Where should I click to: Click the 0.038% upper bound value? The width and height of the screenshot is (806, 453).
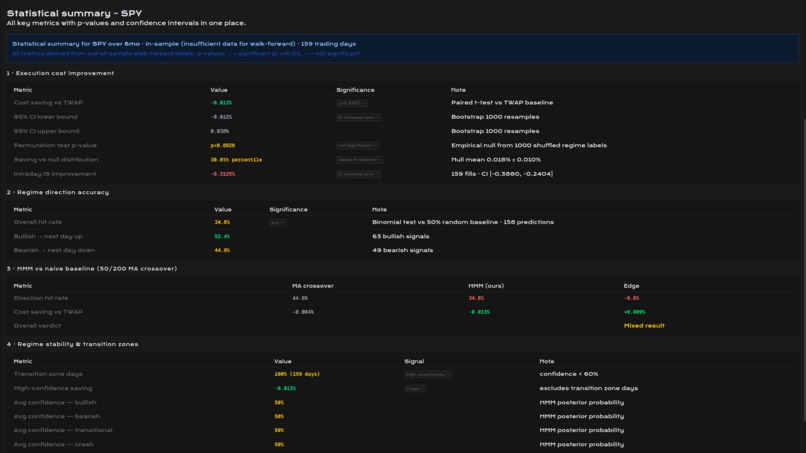coord(219,131)
